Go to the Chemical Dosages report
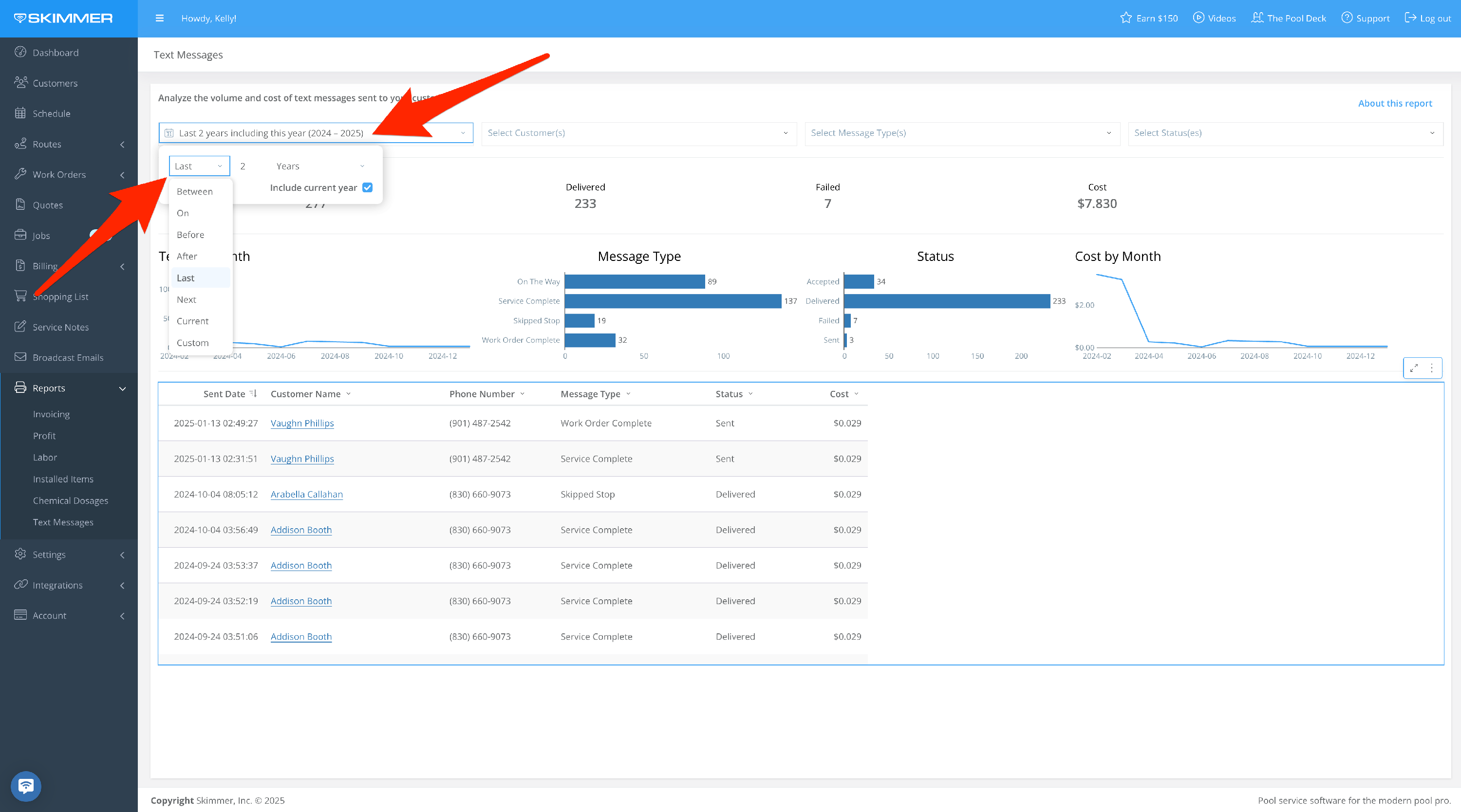This screenshot has height=812, width=1461. pyautogui.click(x=70, y=500)
